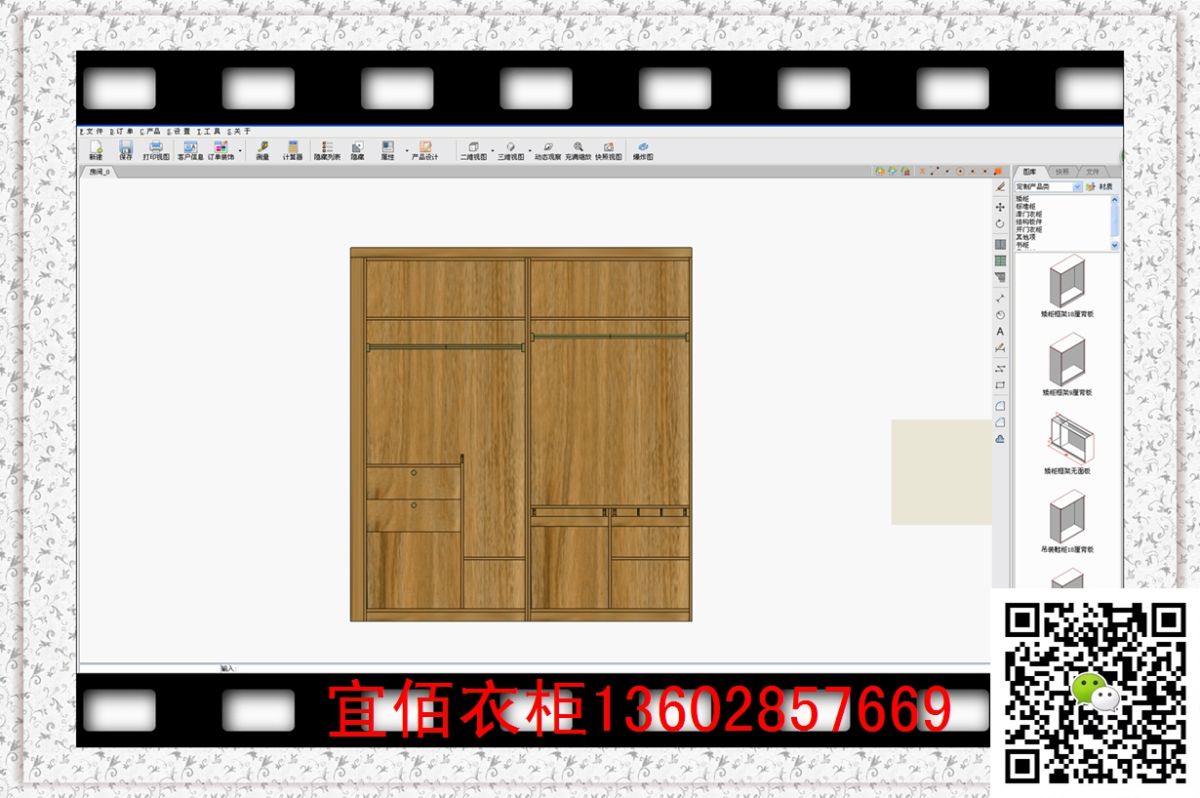Select the diagonal dimension line tool
The width and height of the screenshot is (1200, 798).
1000,297
